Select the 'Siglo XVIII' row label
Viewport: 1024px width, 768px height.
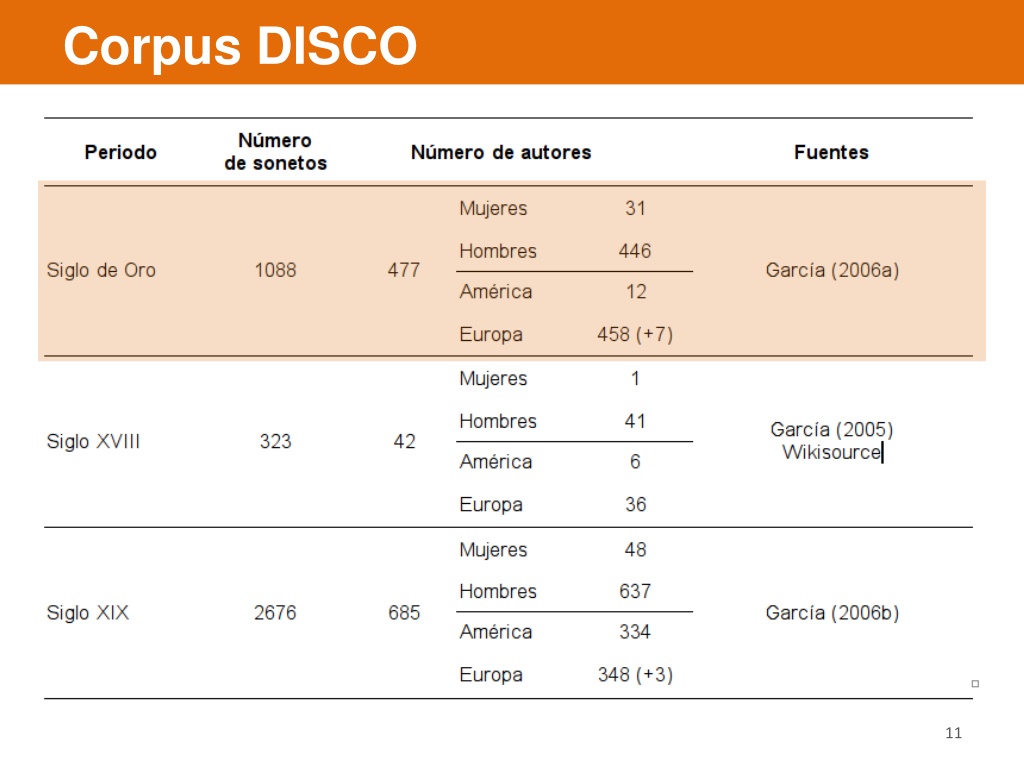93,441
